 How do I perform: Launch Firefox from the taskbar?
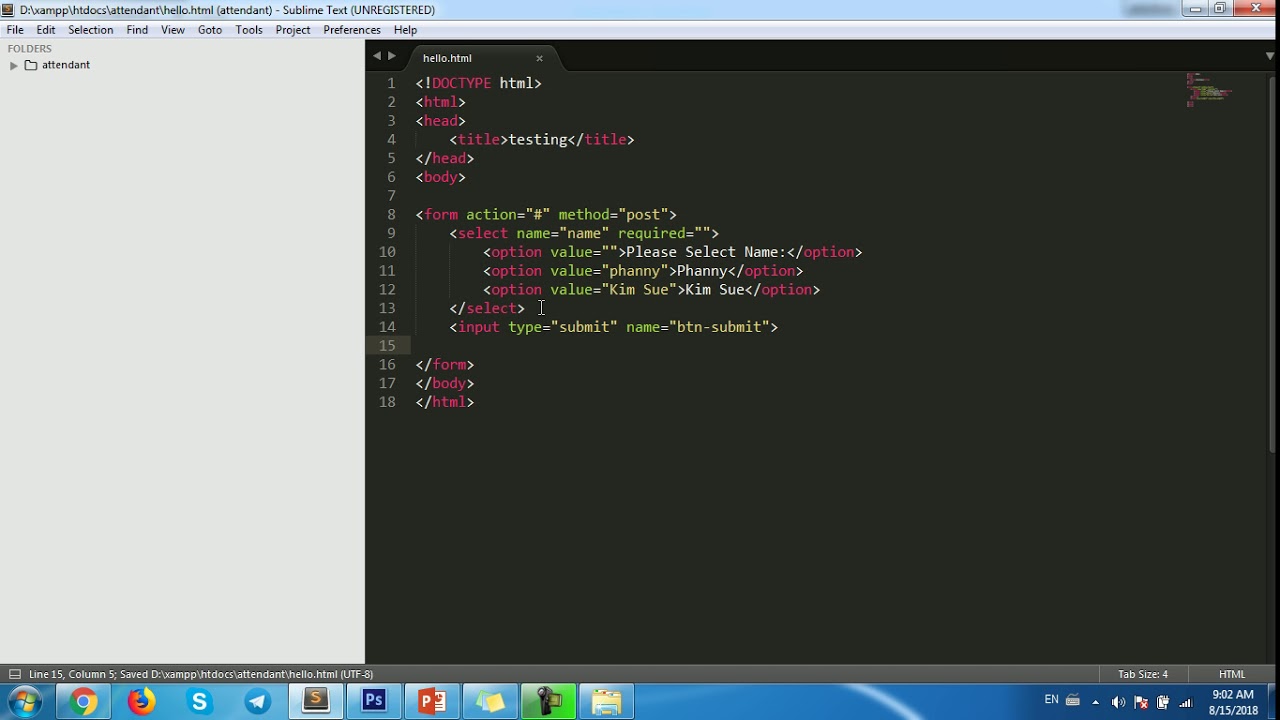141,702
